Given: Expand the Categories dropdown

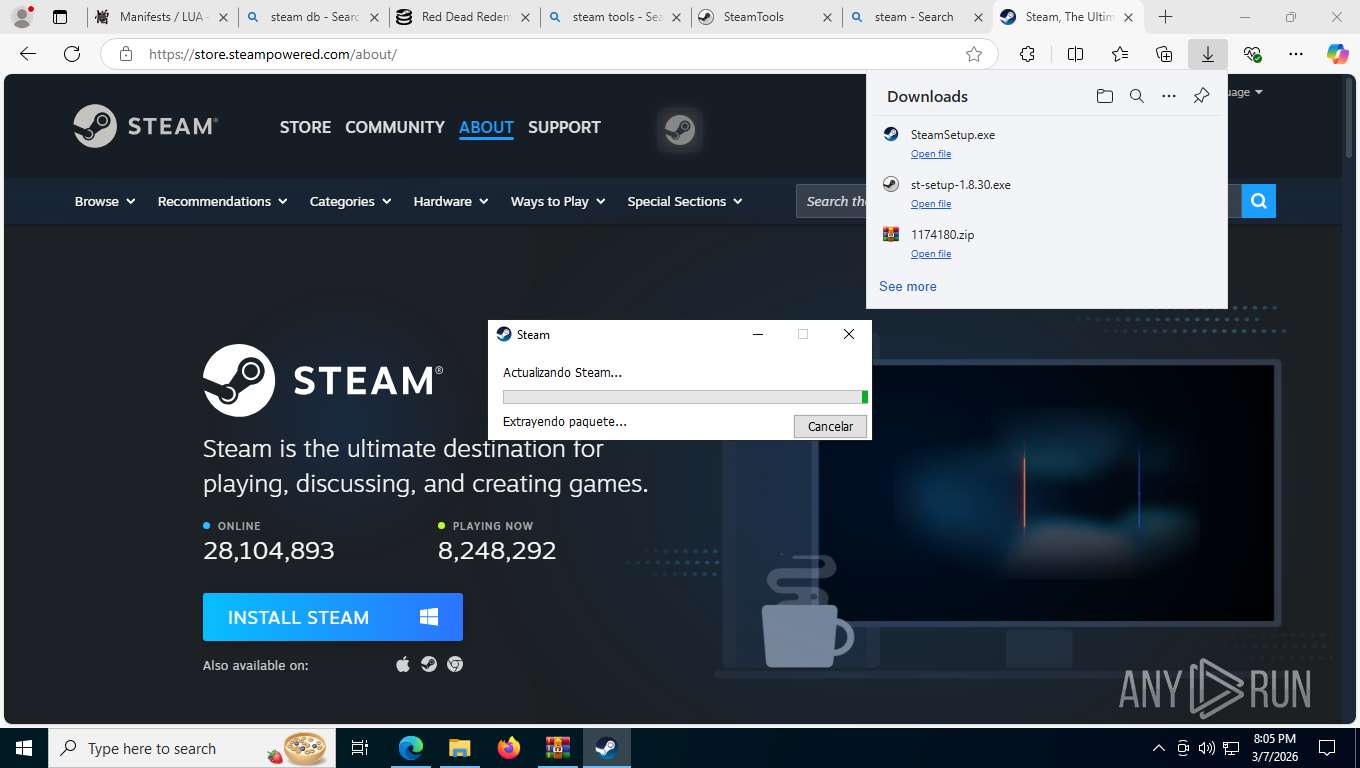Looking at the screenshot, I should coord(351,201).
